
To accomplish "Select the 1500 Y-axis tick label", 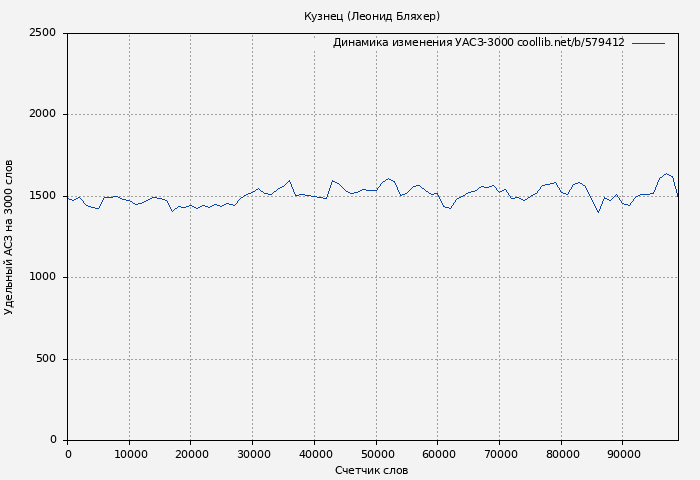I will point(42,196).
